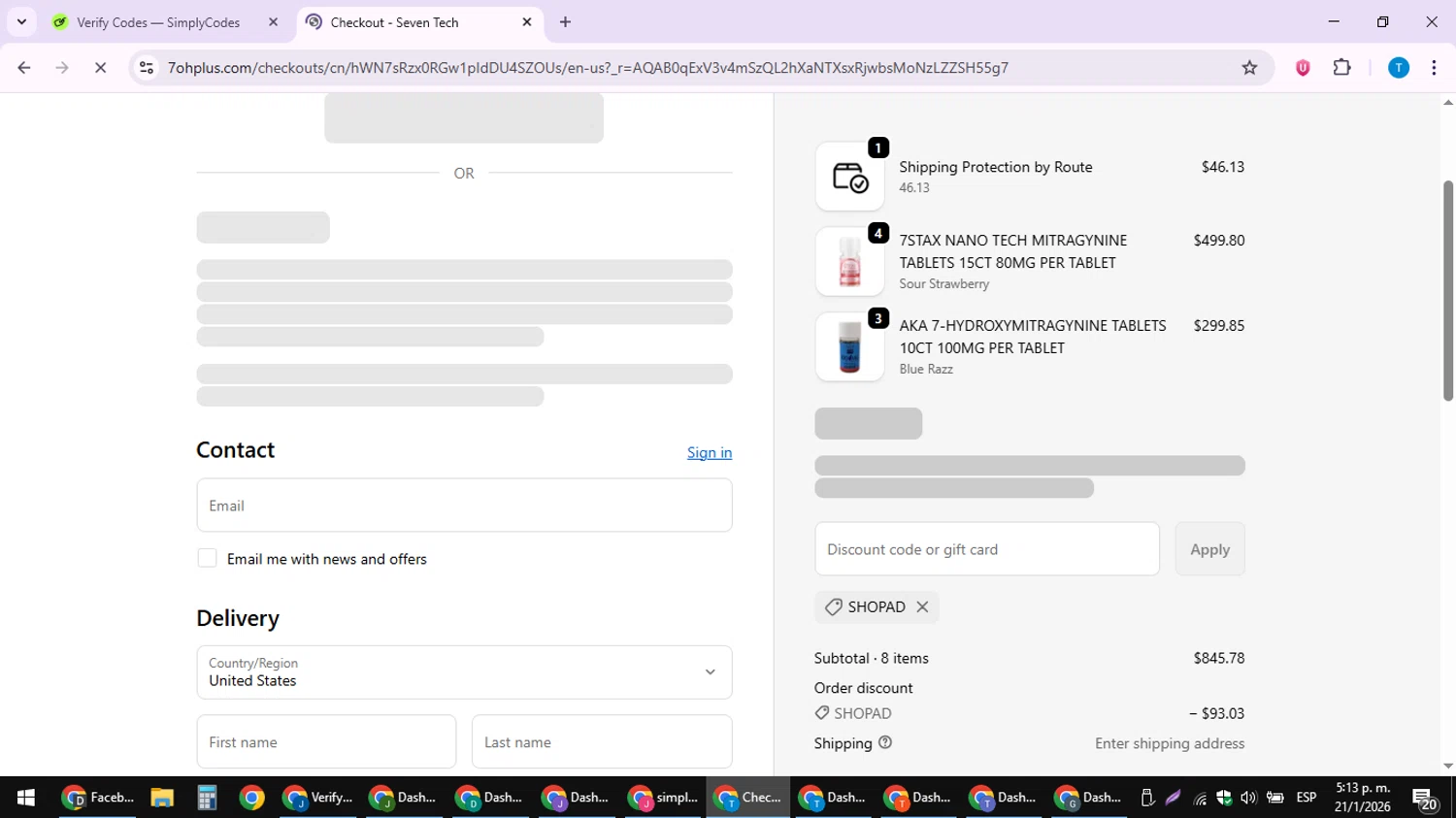Click the Discount code or gift card field
Image resolution: width=1456 pixels, height=818 pixels.
pyautogui.click(x=987, y=549)
